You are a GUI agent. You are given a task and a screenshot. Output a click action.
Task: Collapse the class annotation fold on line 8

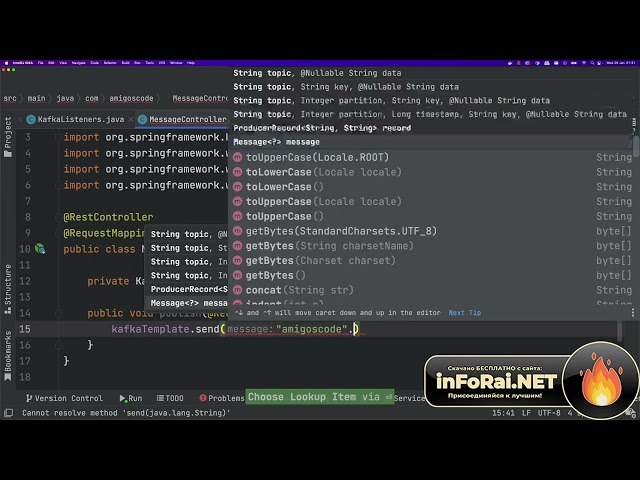point(58,217)
